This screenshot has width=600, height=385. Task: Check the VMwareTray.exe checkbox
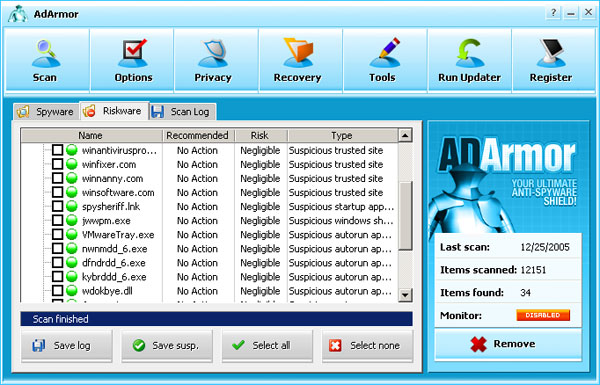click(x=57, y=234)
